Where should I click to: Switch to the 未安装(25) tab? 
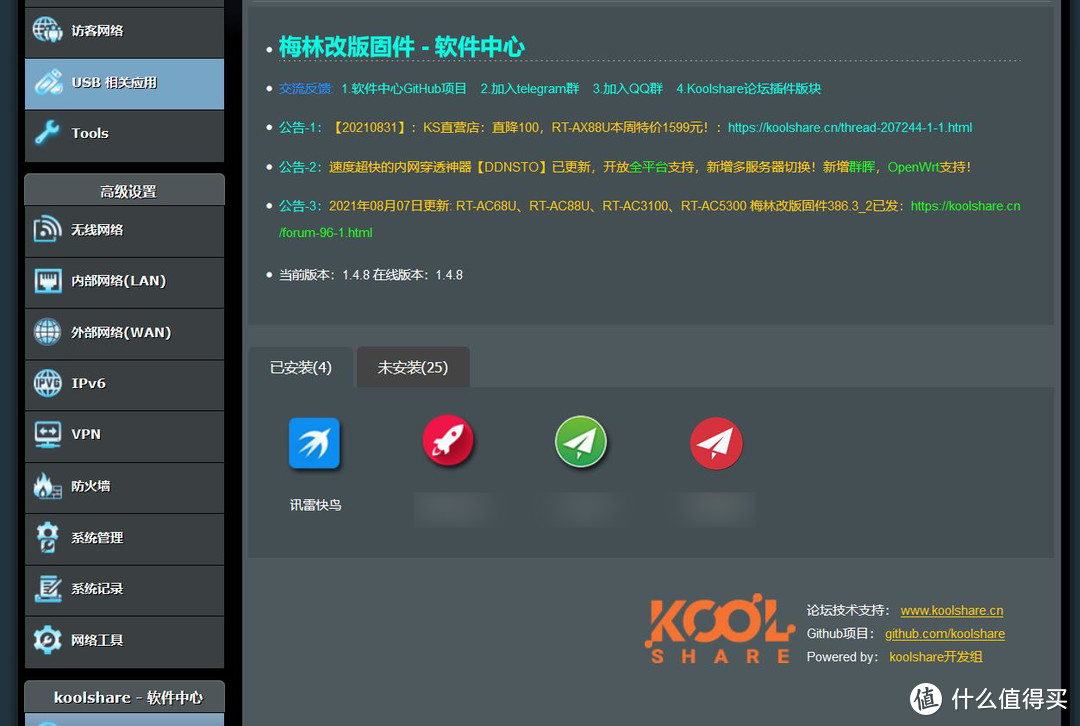pos(412,367)
